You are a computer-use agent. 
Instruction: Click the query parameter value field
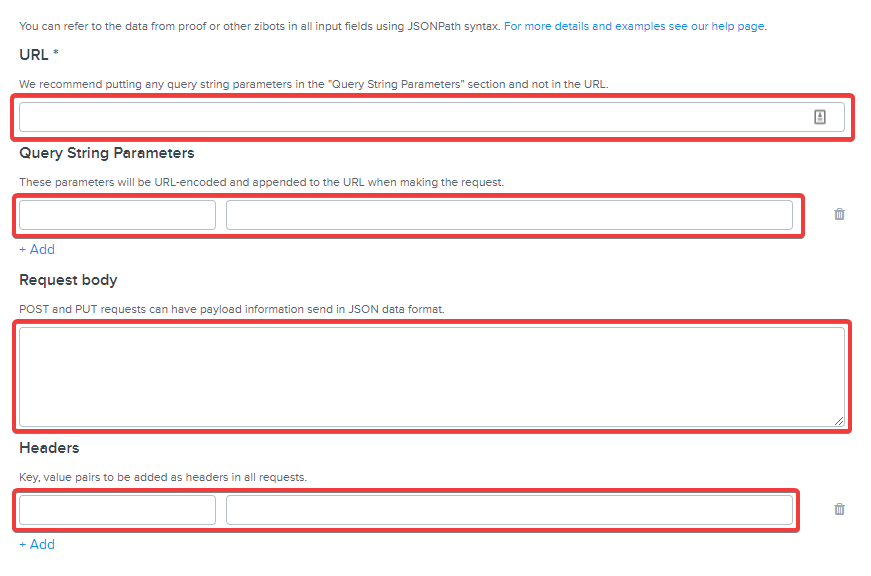(509, 215)
